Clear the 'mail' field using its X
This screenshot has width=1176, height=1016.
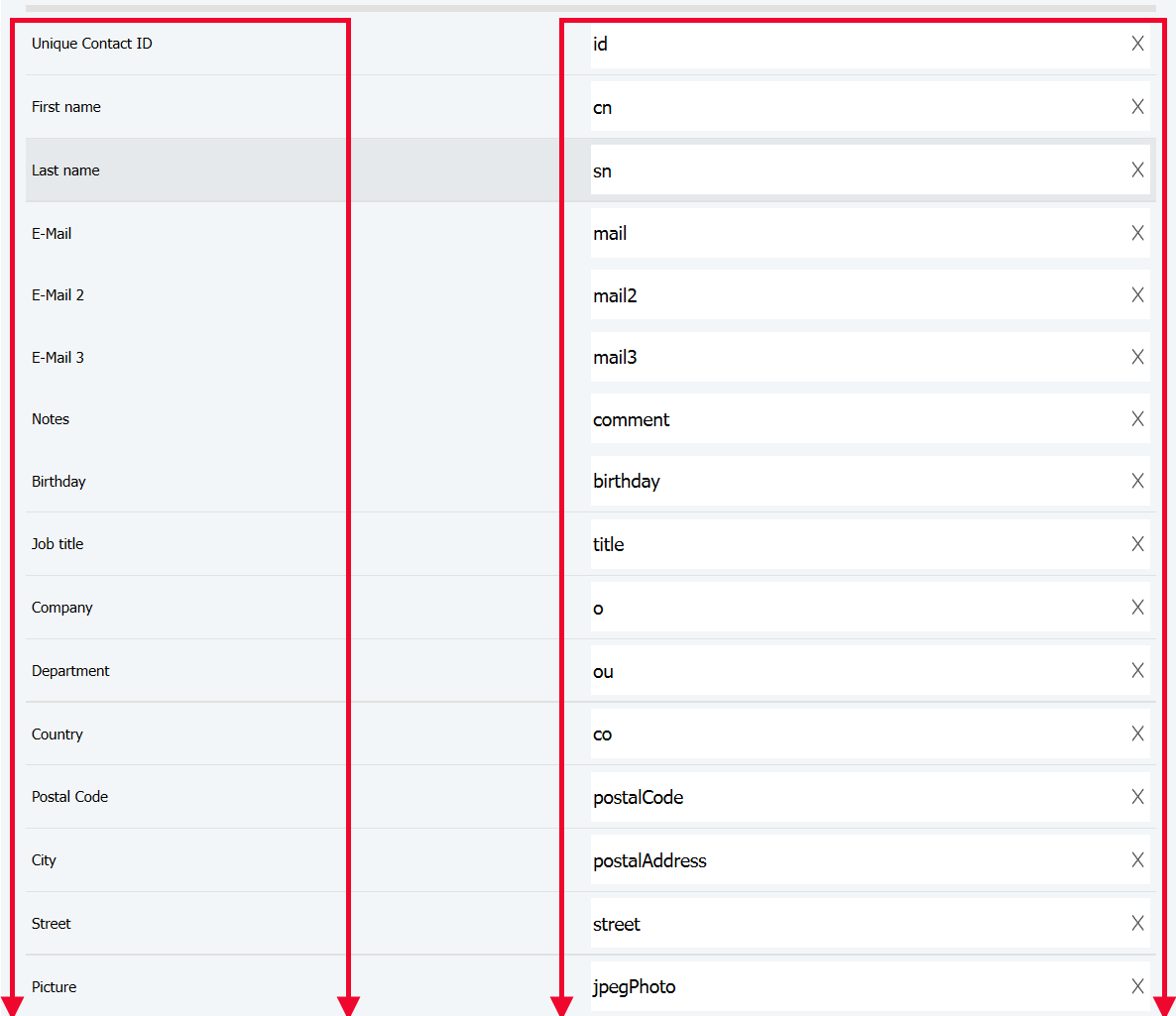1137,233
